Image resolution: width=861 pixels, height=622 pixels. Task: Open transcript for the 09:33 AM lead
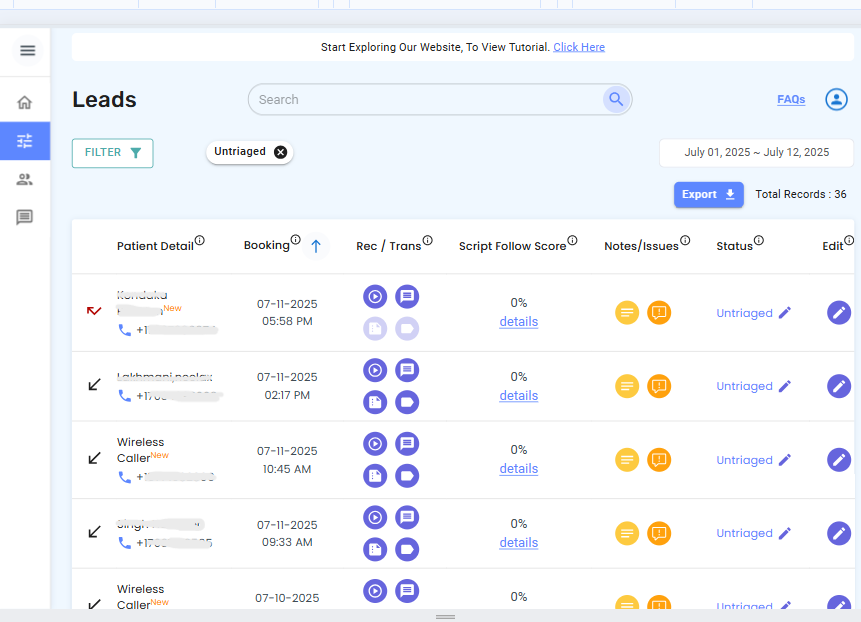point(407,517)
